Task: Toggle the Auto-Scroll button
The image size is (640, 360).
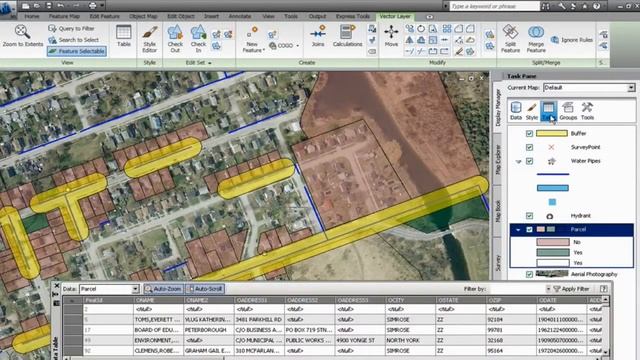Action: (x=205, y=289)
